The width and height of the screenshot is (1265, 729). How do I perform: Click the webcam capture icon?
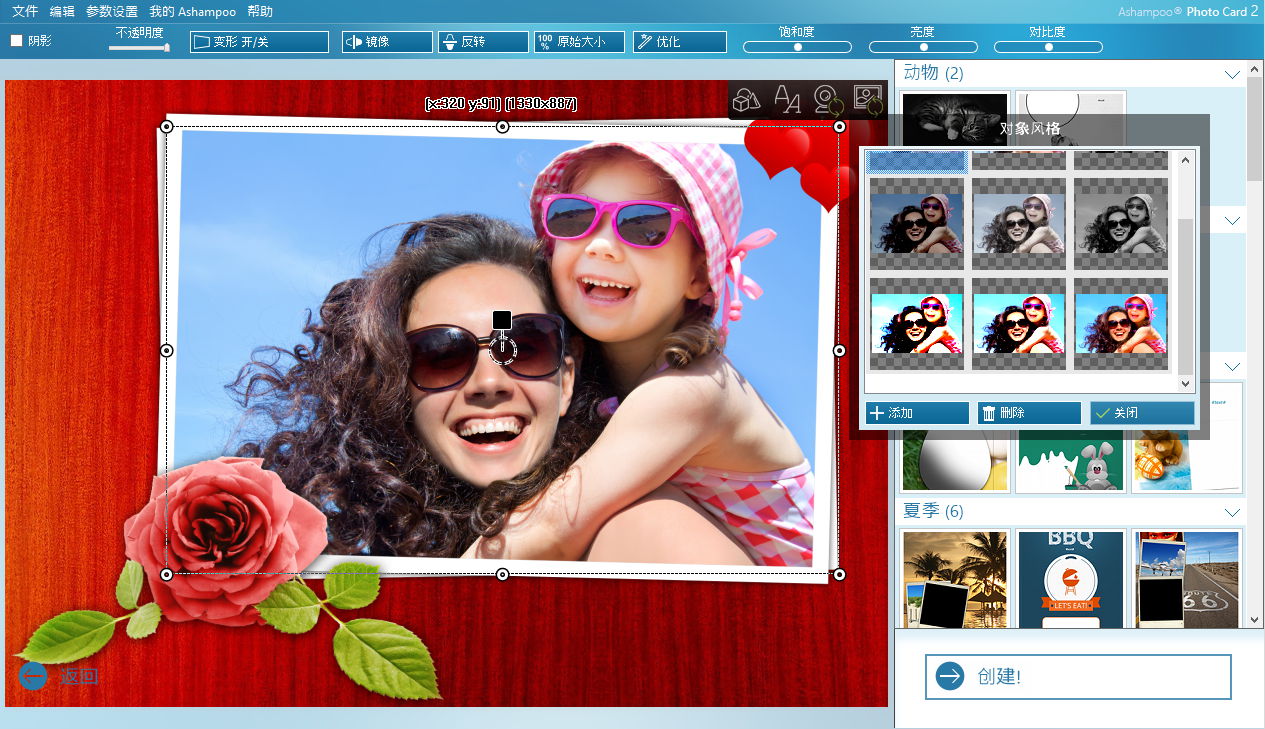pyautogui.click(x=828, y=100)
